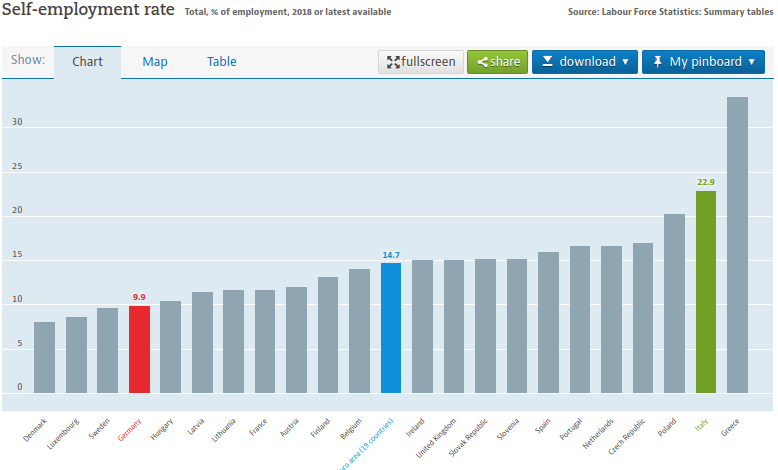Image resolution: width=778 pixels, height=470 pixels.
Task: Click the Netherlands axis label
Action: pyautogui.click(x=598, y=434)
